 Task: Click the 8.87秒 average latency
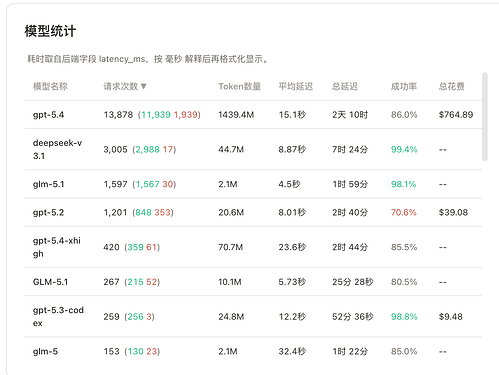click(292, 149)
